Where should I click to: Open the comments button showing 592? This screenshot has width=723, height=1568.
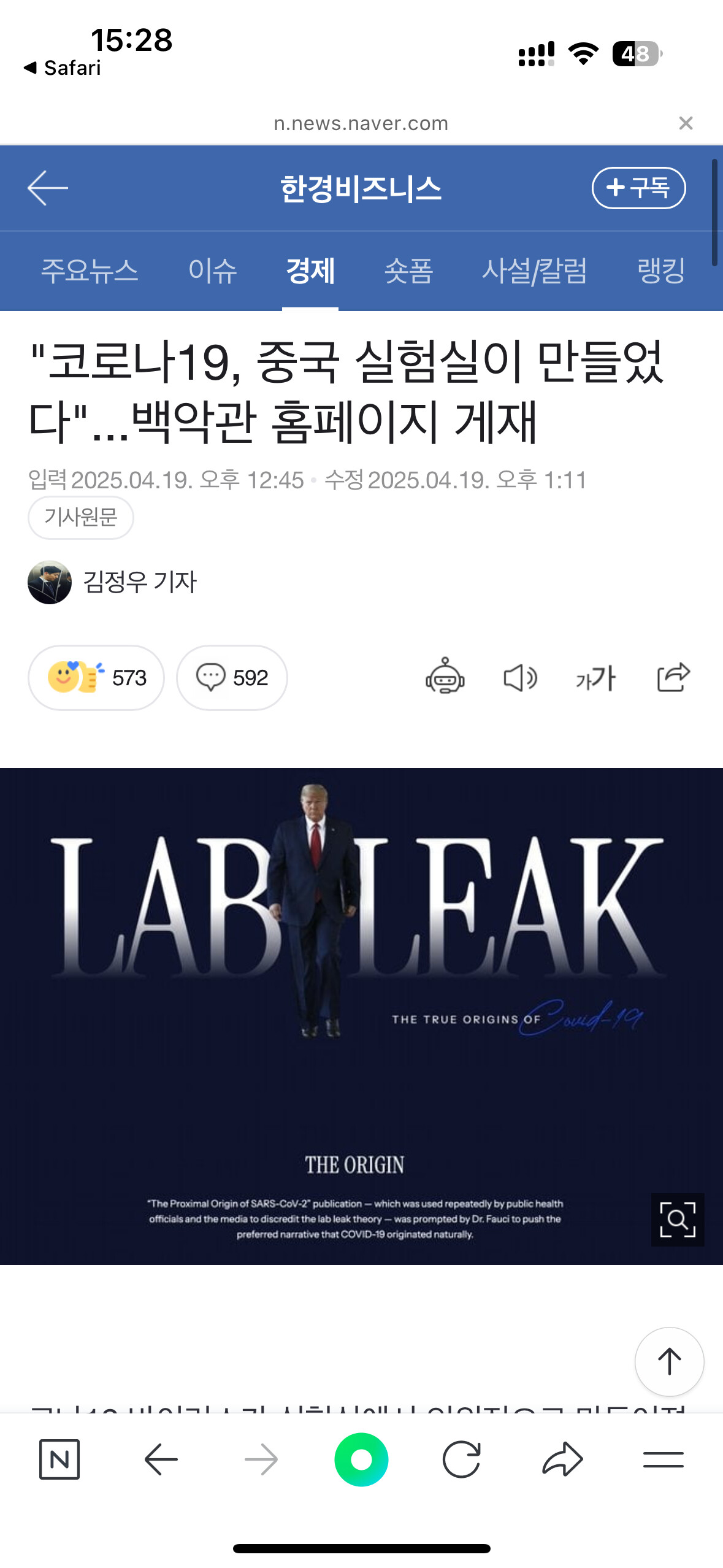point(232,677)
